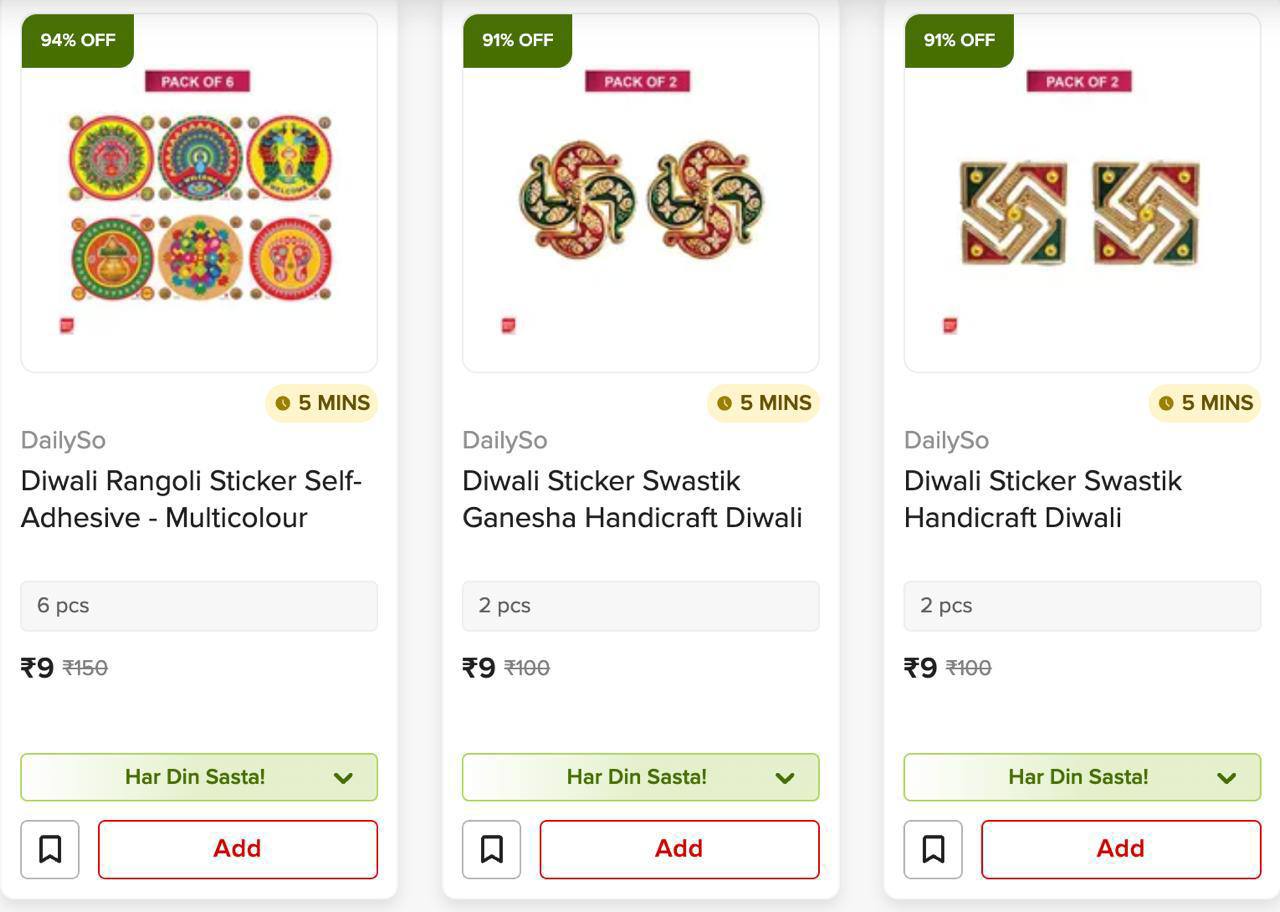Screen dimensions: 1280x912
Task: Click the 94% OFF discount badge
Action: 78,40
